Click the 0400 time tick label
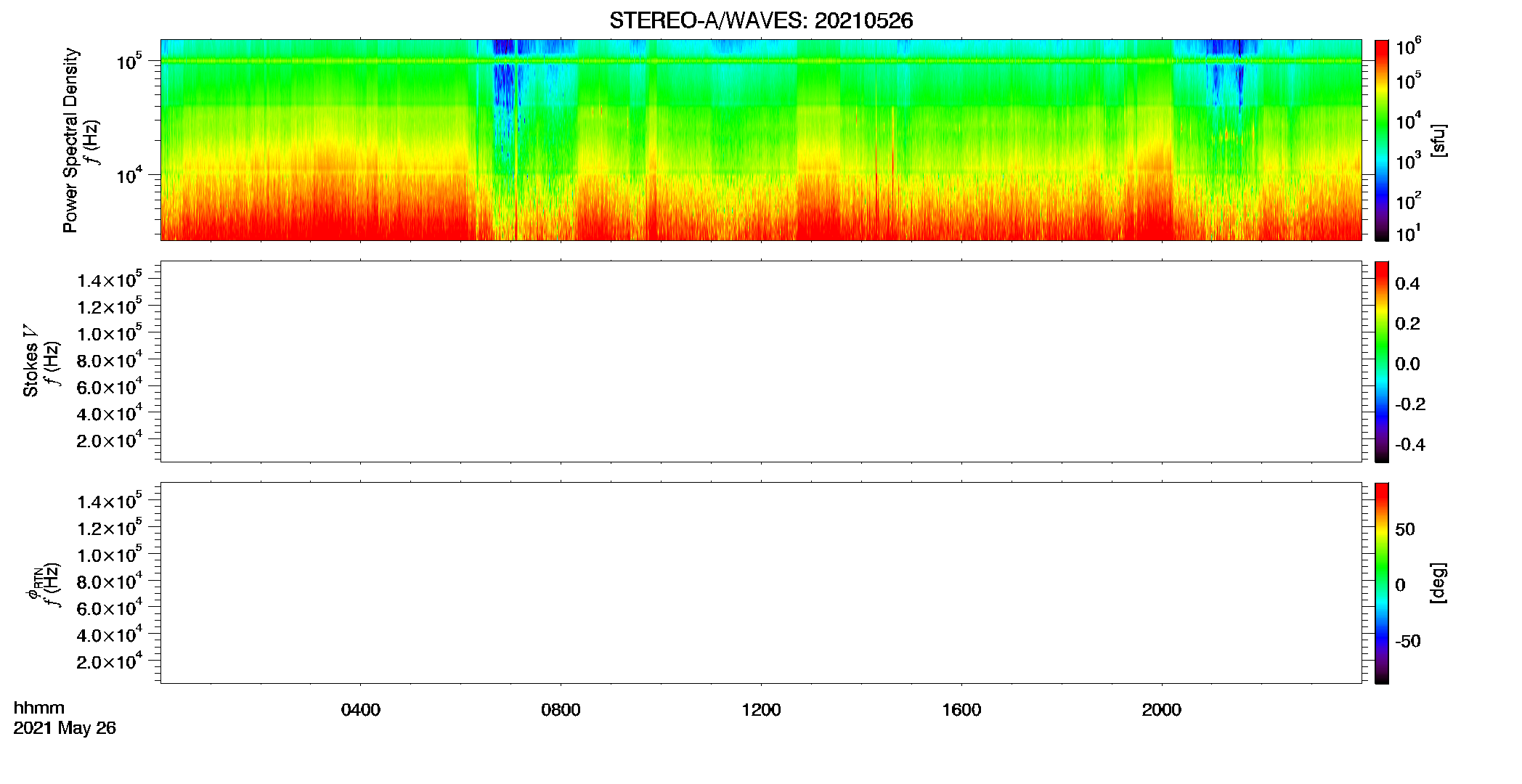 point(361,710)
